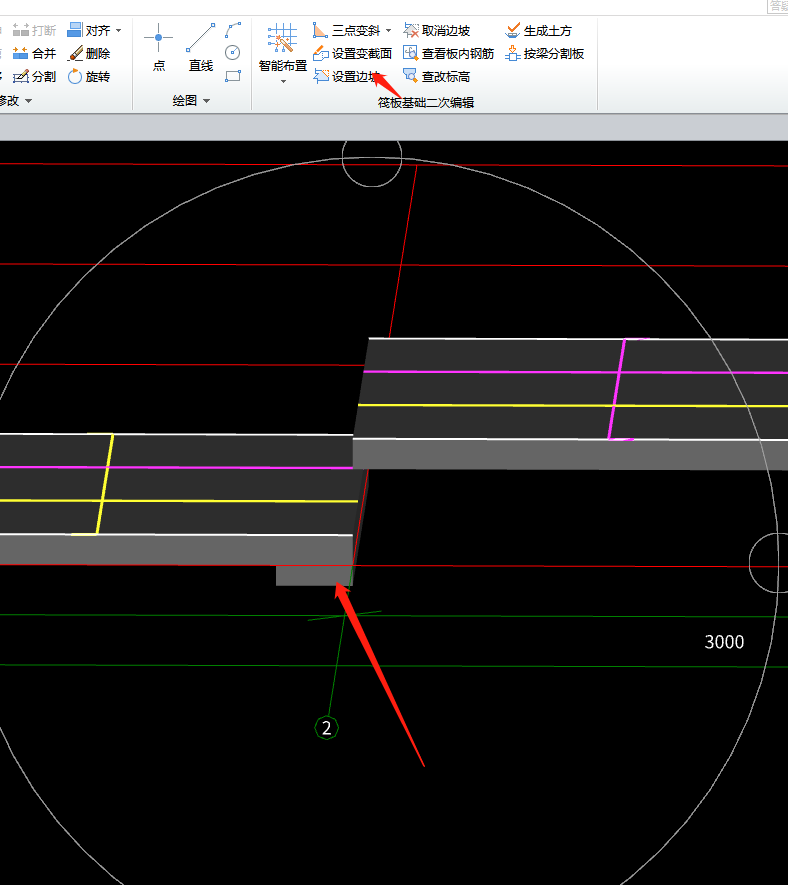Select the 直线 line drawing tool
The height and width of the screenshot is (885, 788).
tap(201, 47)
